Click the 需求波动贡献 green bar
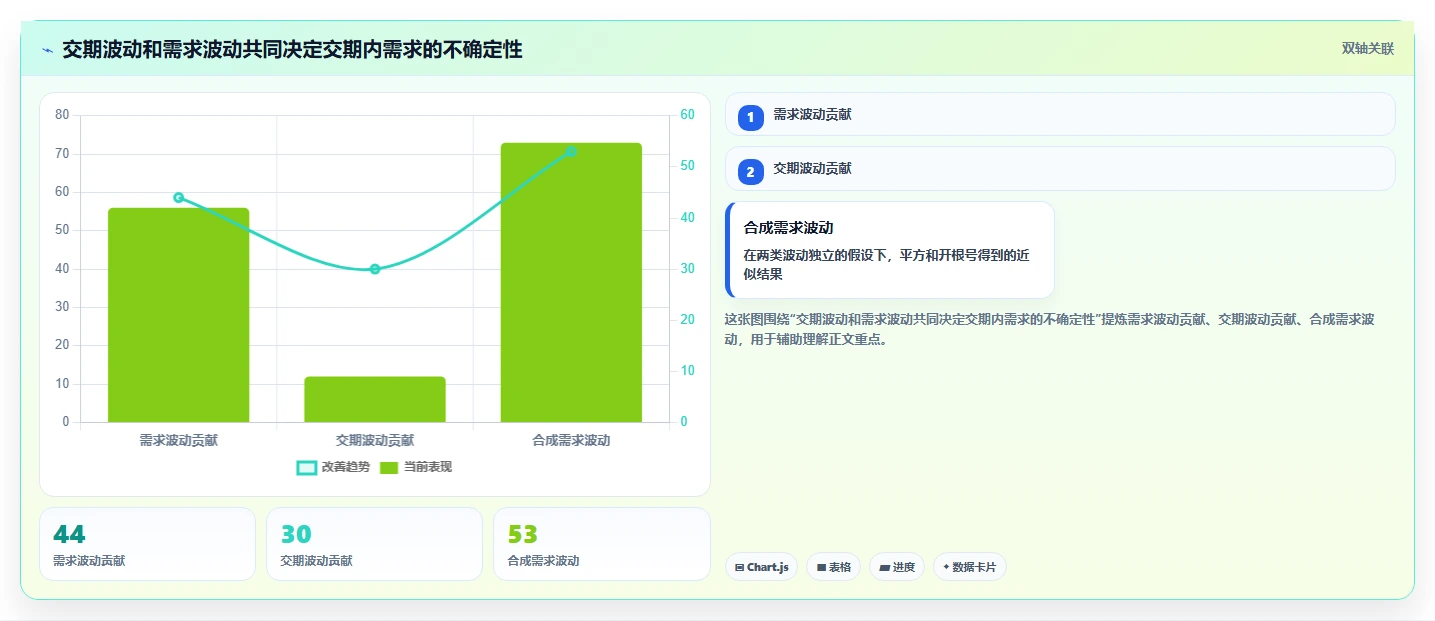 (x=178, y=315)
